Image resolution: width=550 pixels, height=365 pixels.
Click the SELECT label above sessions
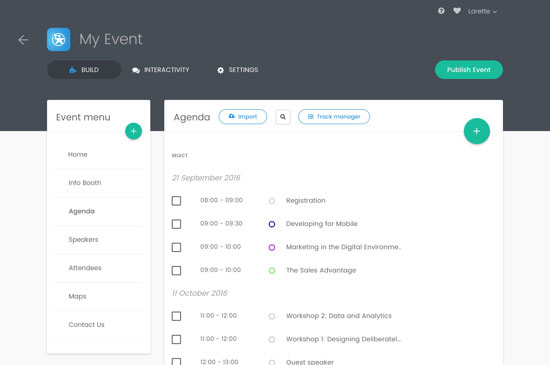coord(180,156)
